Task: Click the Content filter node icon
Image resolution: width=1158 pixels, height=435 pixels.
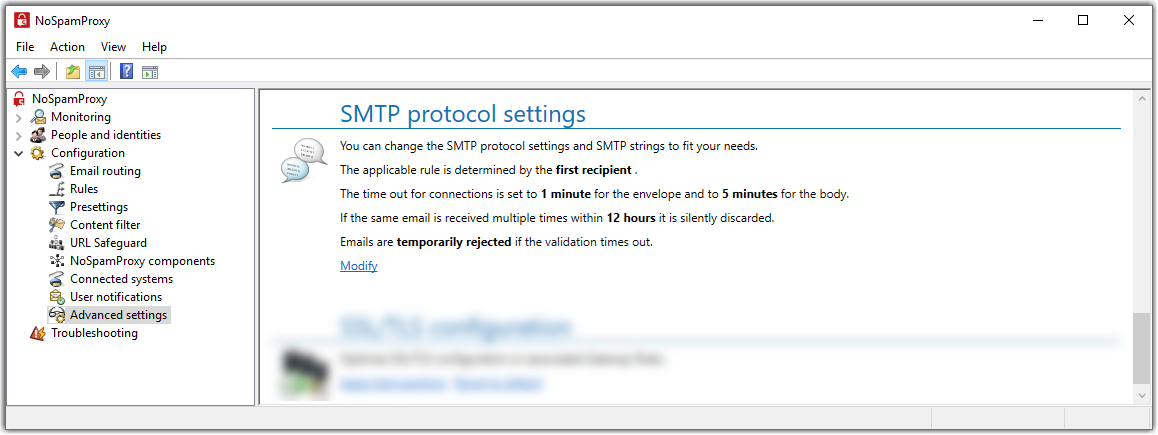Action: (x=58, y=225)
